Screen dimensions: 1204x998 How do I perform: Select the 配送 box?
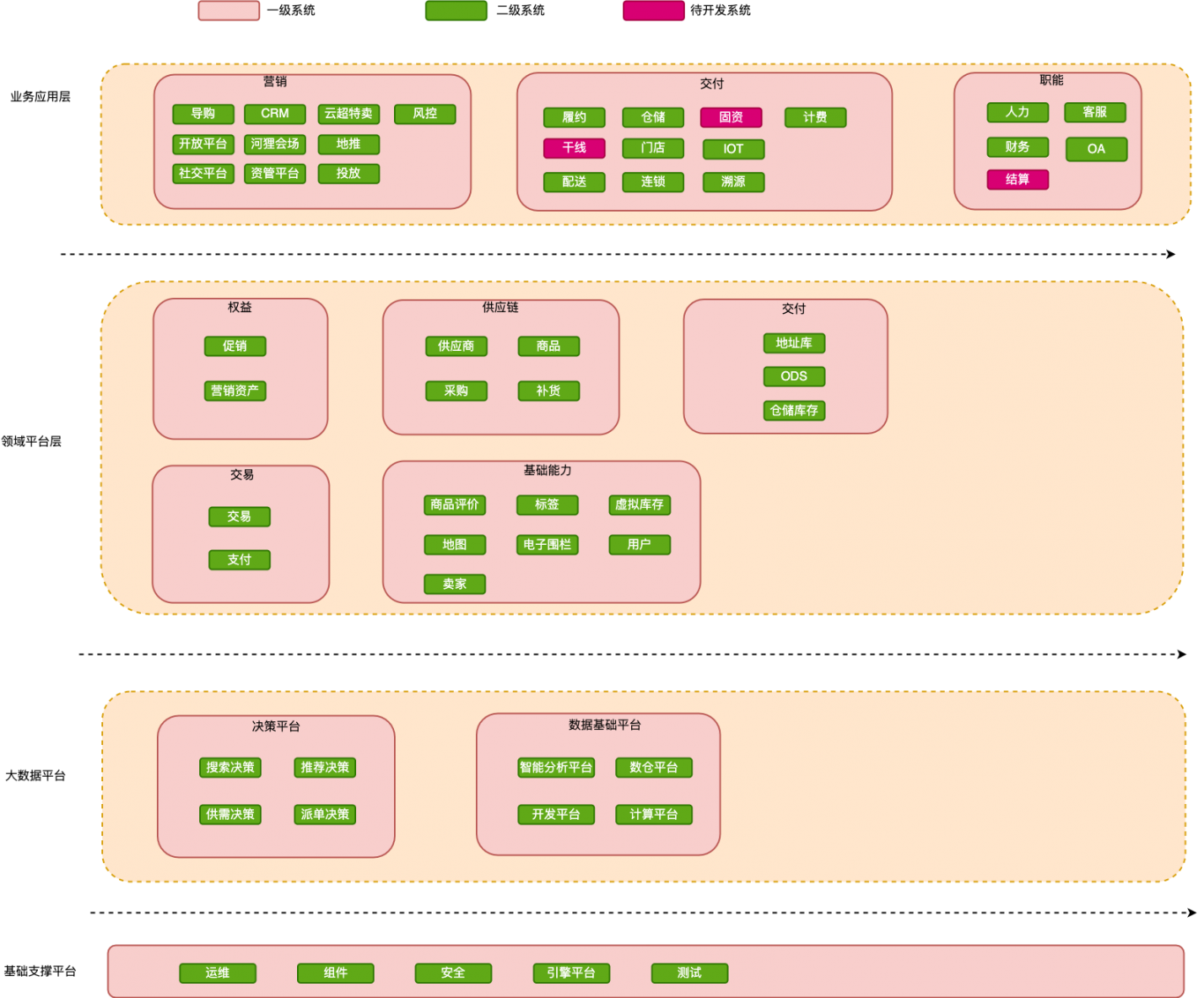coord(574,182)
